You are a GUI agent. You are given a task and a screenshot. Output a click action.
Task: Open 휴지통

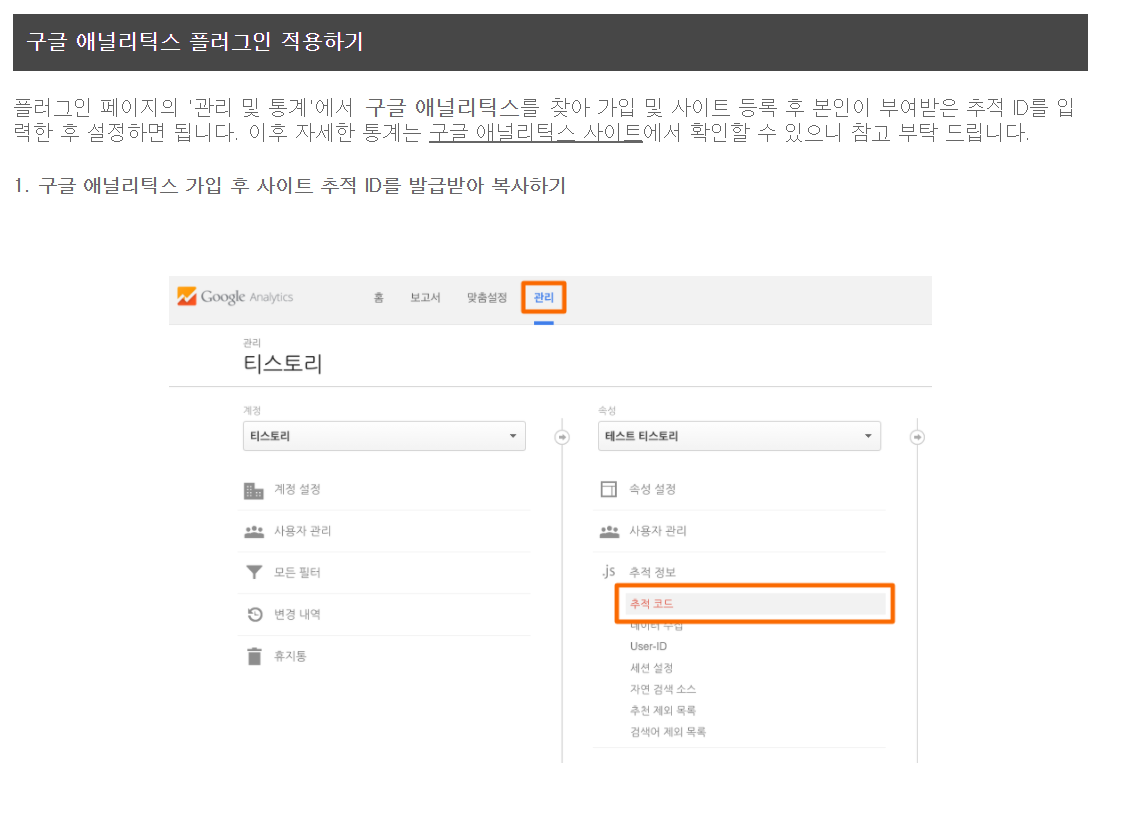point(290,655)
